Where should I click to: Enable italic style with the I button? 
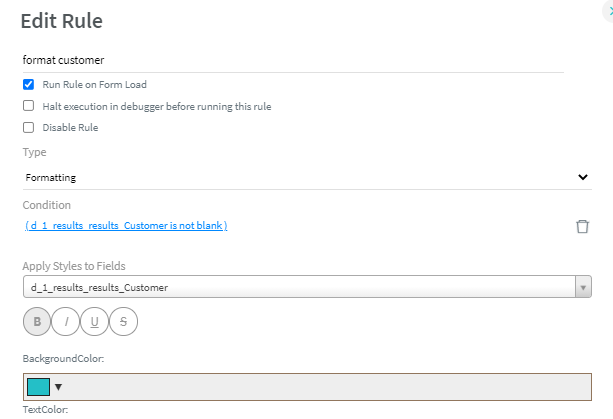point(66,321)
